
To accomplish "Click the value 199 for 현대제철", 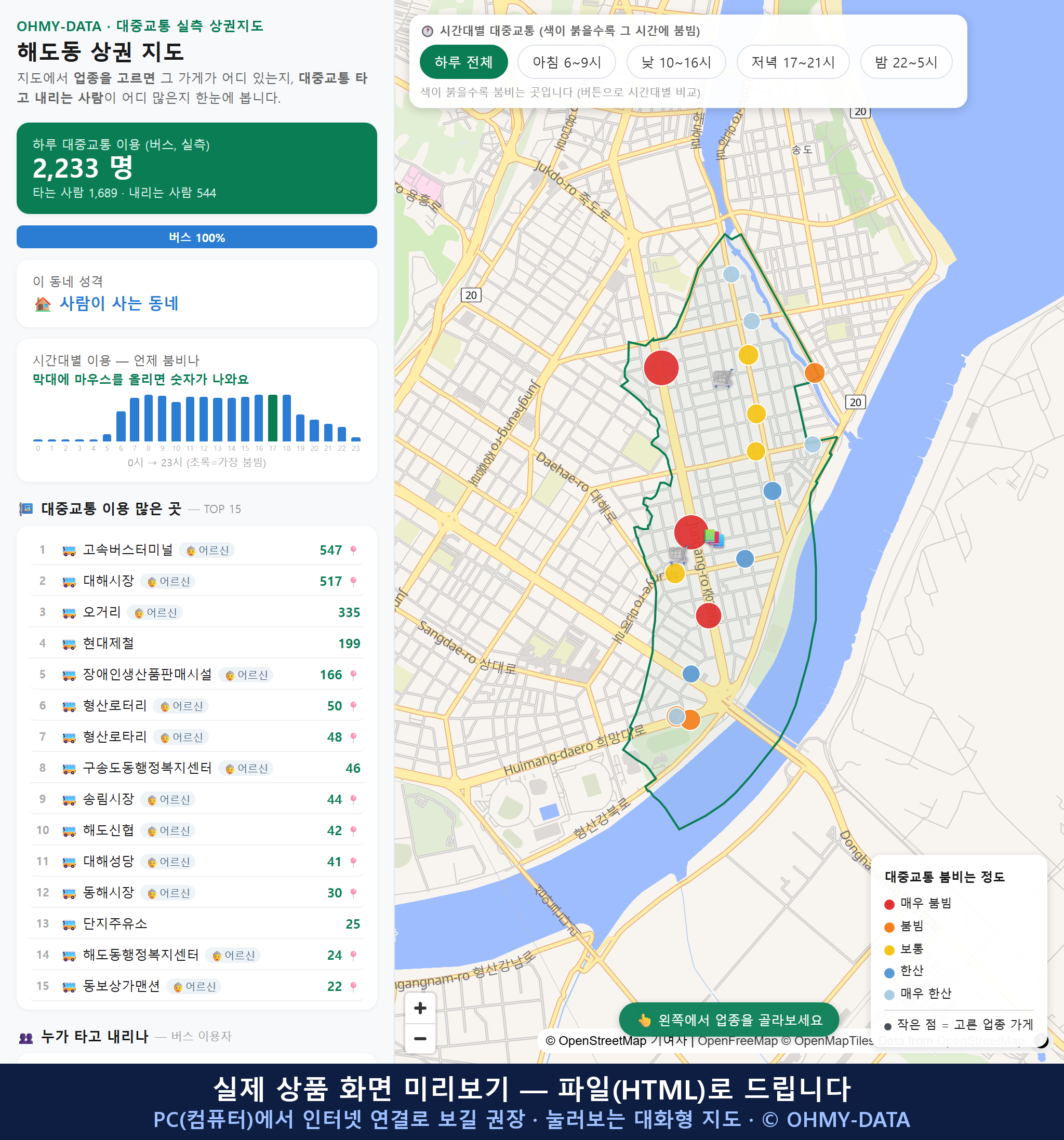I will tap(349, 644).
